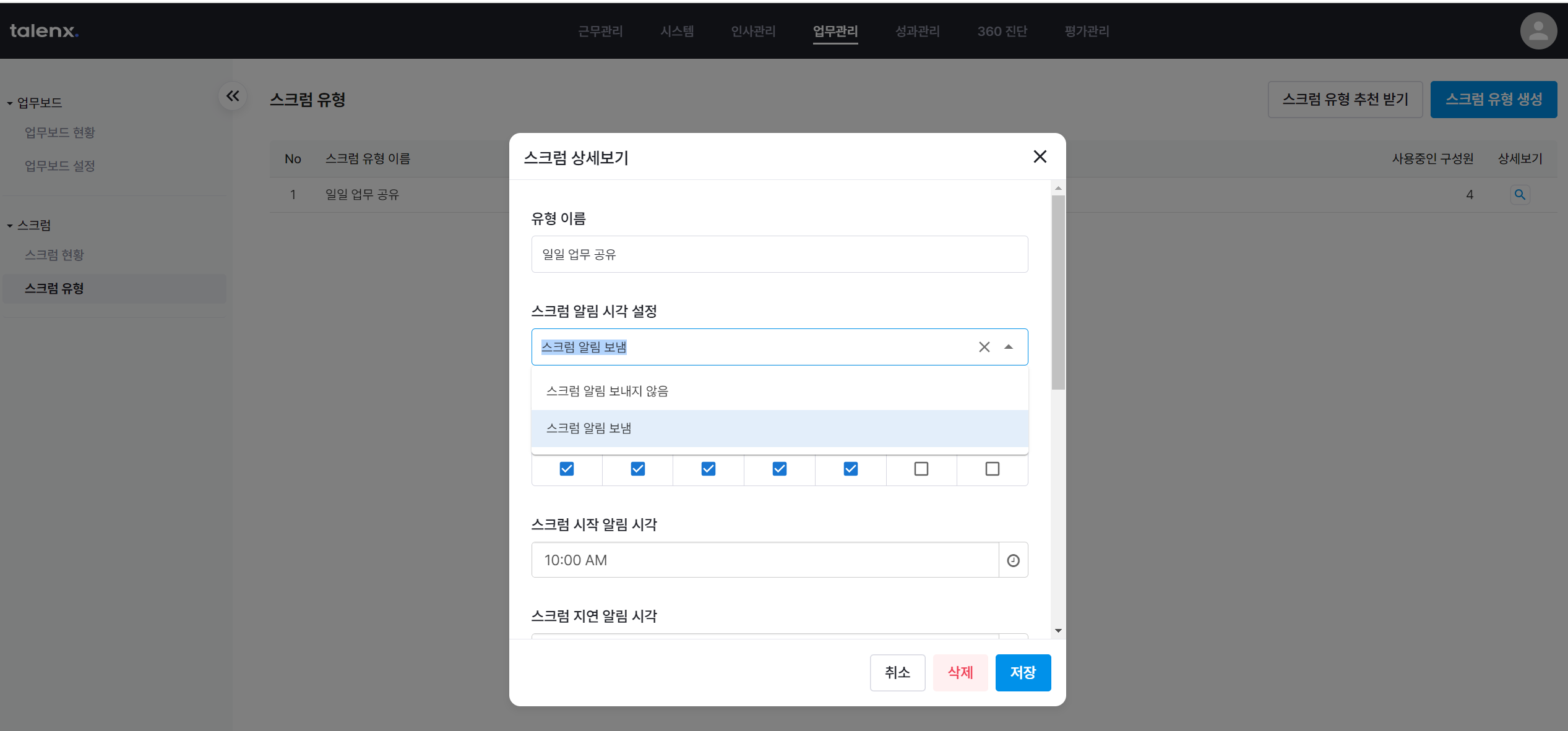Image resolution: width=1568 pixels, height=731 pixels.
Task: Open time picker clock icon for 10:00 AM
Action: point(1013,560)
